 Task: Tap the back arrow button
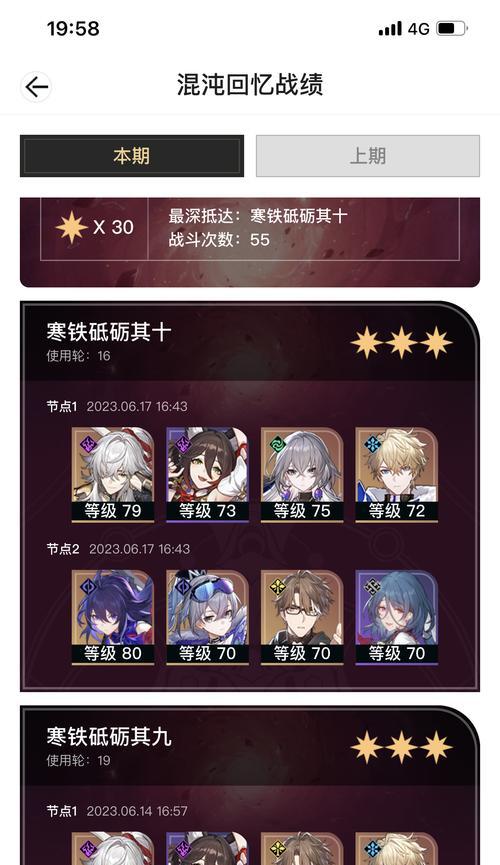point(36,87)
